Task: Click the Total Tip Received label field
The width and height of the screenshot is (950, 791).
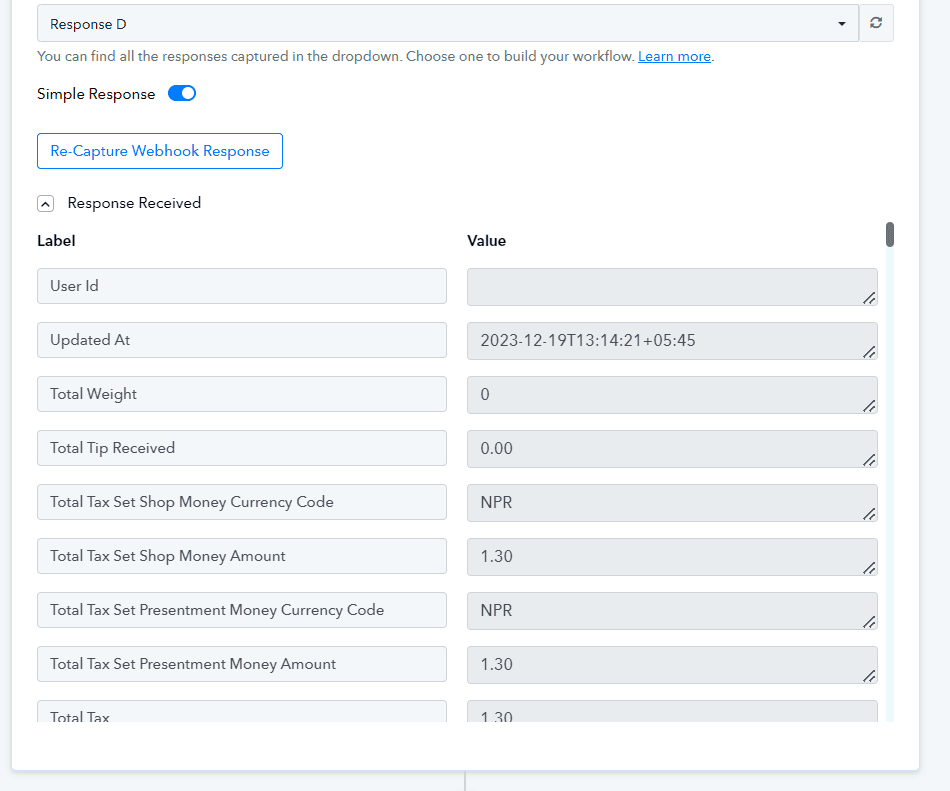Action: click(242, 448)
